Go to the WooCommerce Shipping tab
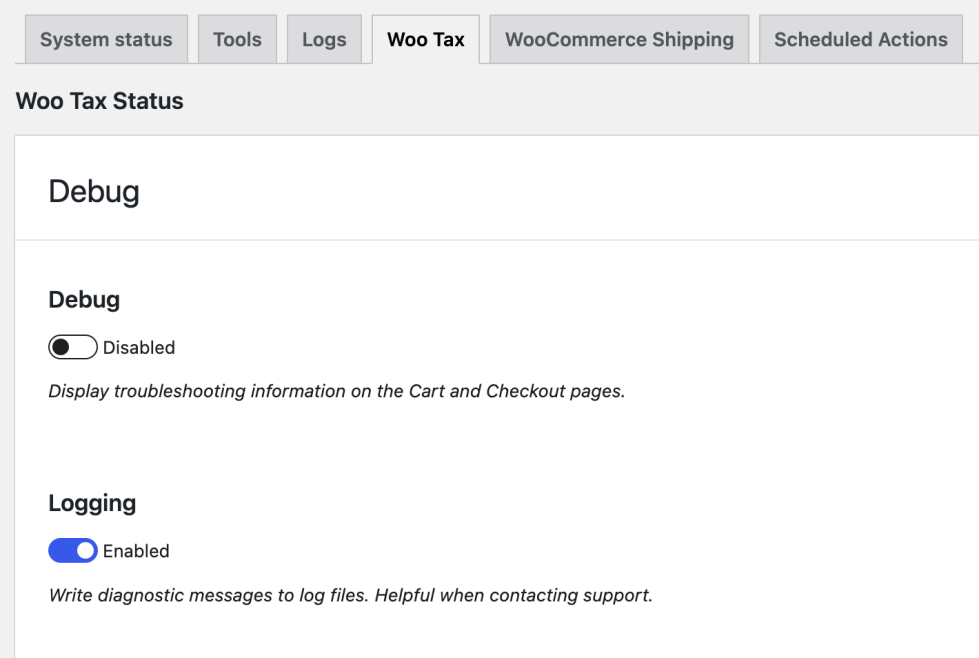This screenshot has height=658, width=979. [x=619, y=40]
